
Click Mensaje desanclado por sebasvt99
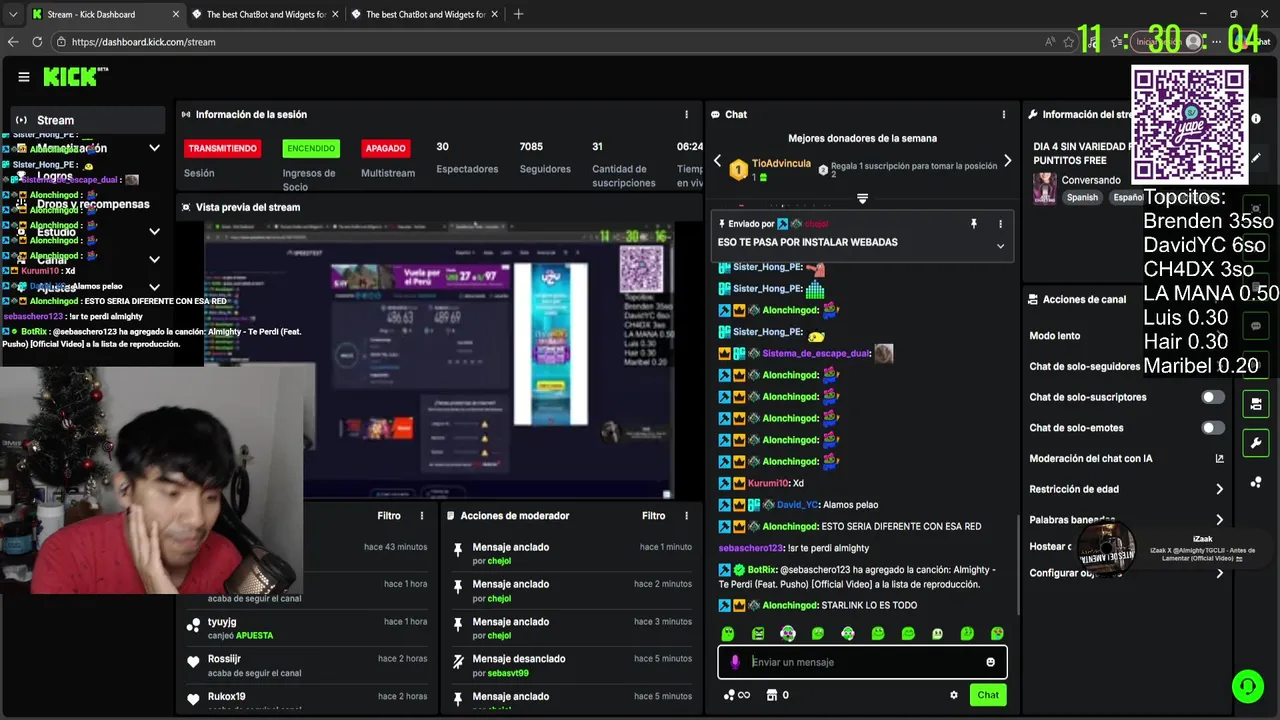tap(572, 666)
